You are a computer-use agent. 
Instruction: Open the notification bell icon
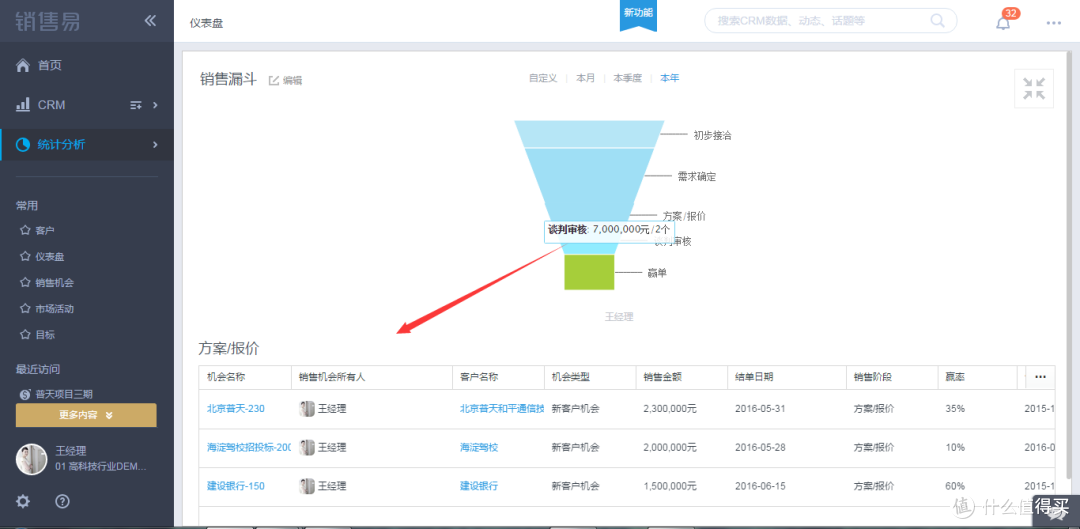point(1004,23)
